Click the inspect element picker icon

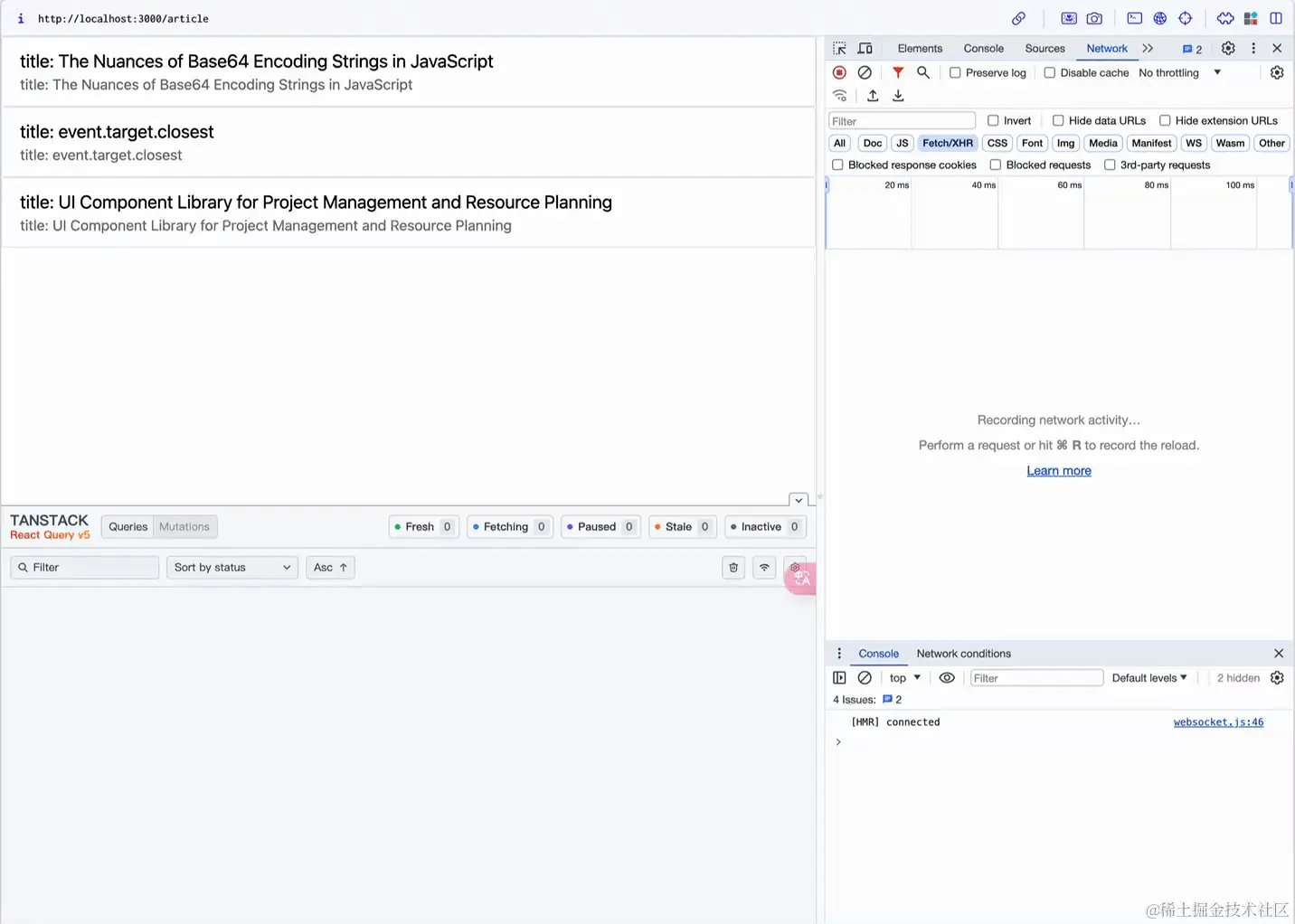point(839,48)
